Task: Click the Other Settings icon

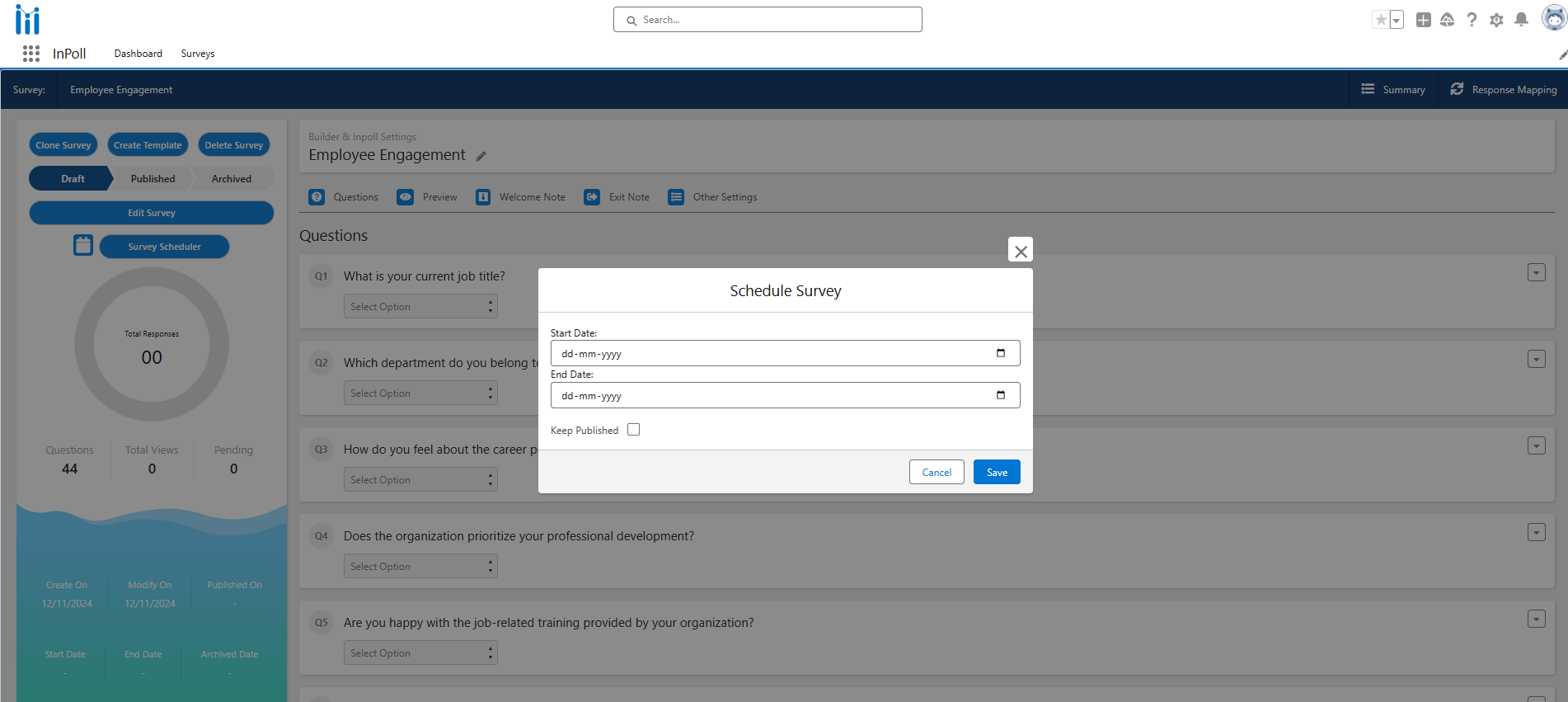Action: click(676, 197)
